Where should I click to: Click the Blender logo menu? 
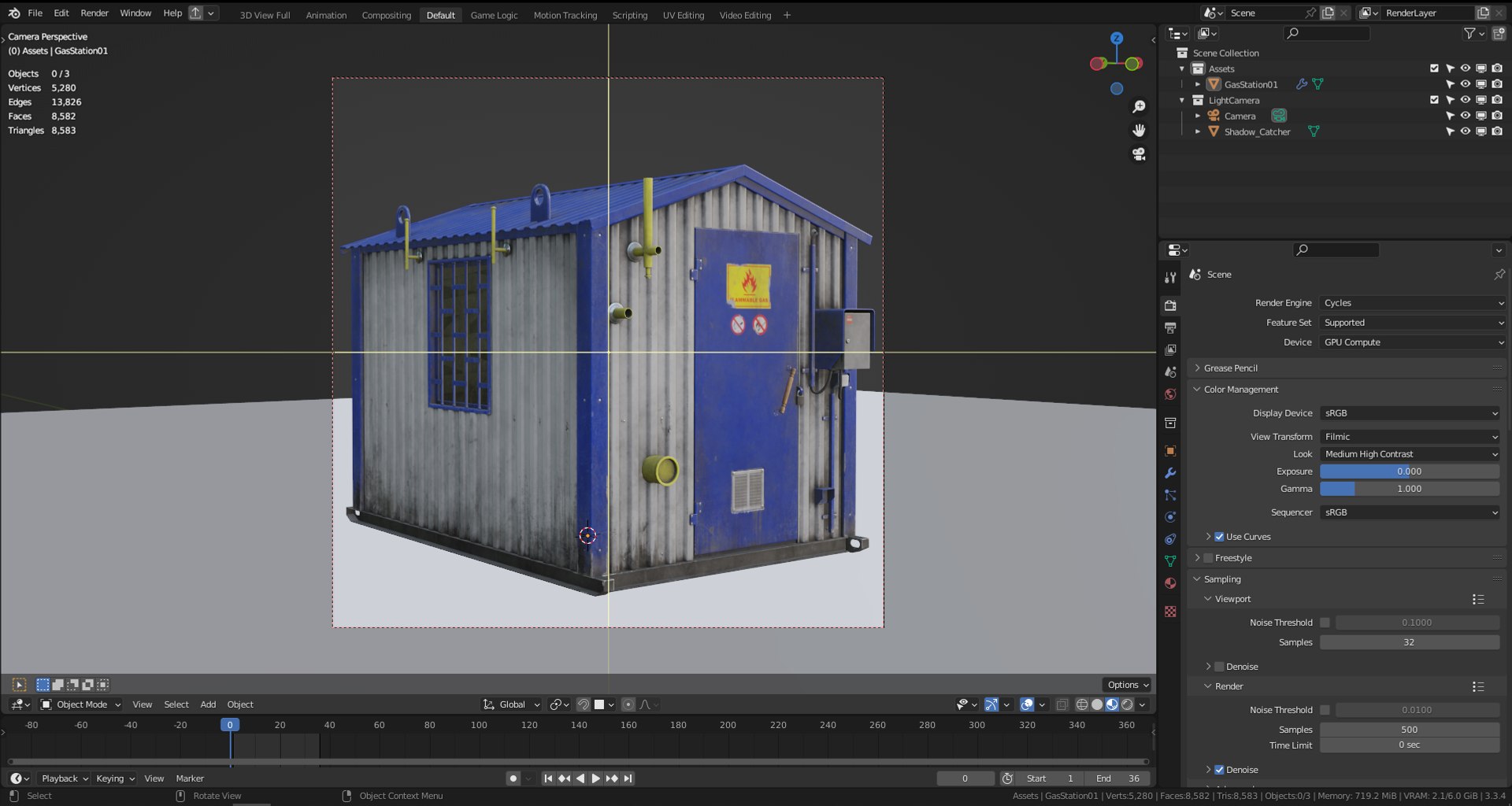tap(13, 13)
